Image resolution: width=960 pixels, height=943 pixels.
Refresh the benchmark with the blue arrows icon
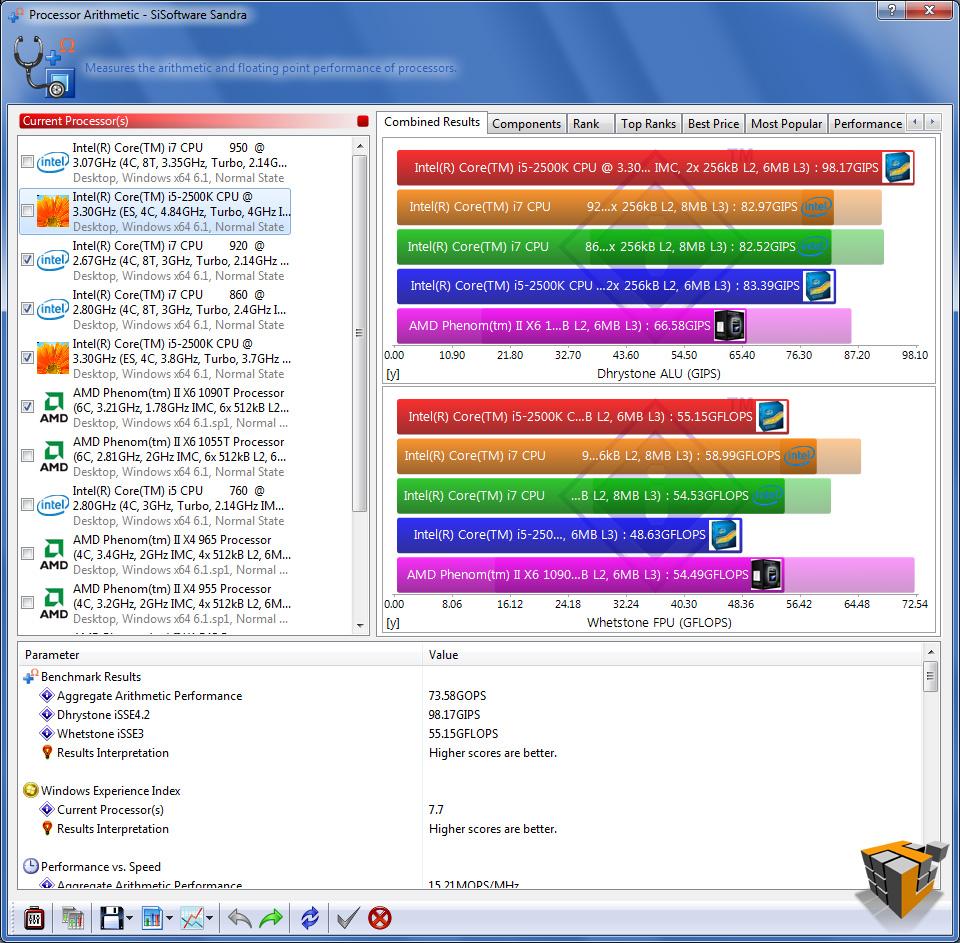310,918
